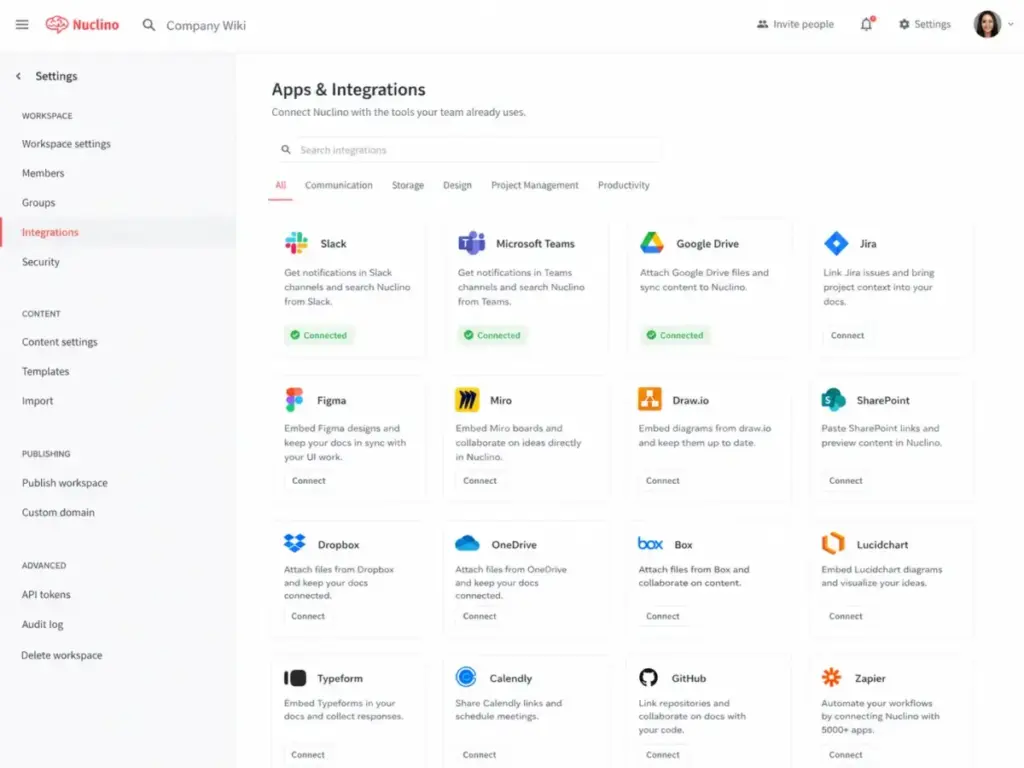The height and width of the screenshot is (768, 1024).
Task: Connect the Figma integration
Action: click(308, 481)
